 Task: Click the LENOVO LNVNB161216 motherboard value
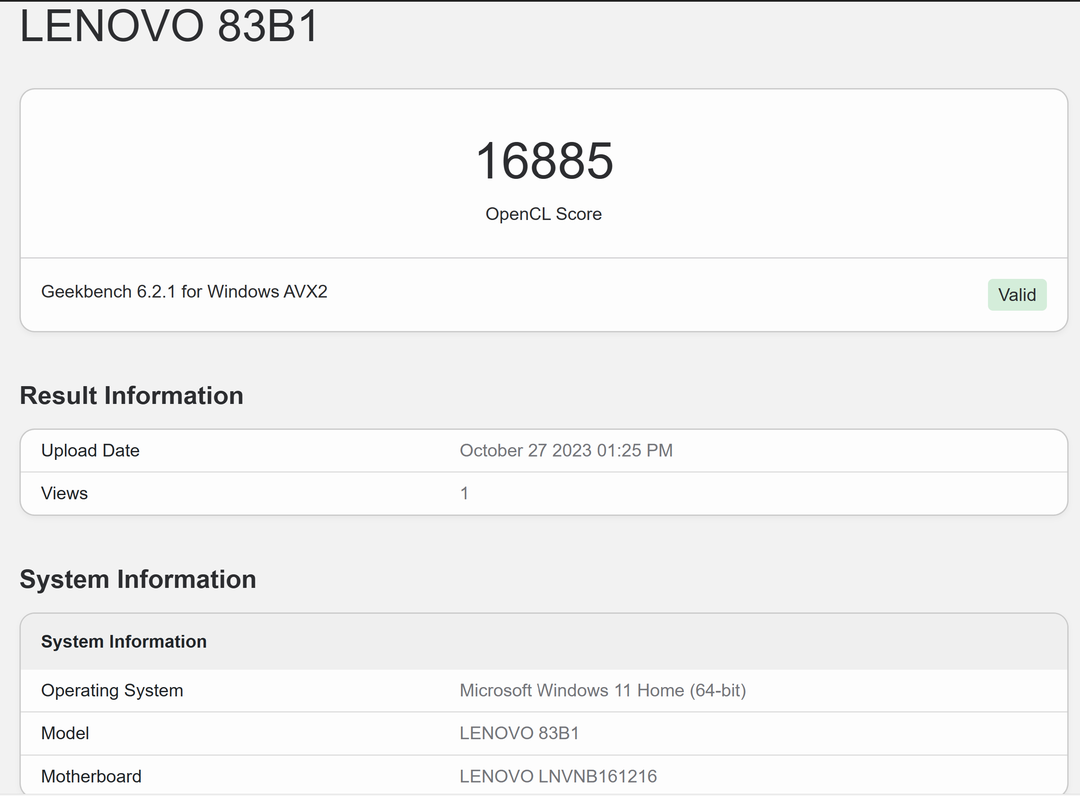558,776
